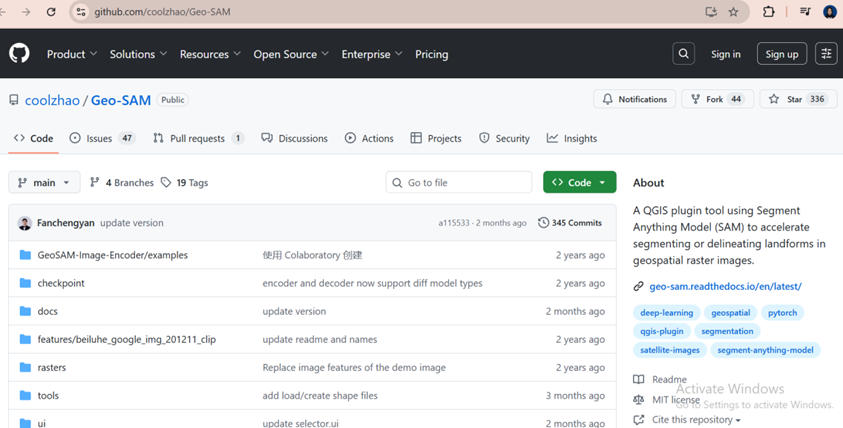Expand the Solutions menu

coord(138,54)
